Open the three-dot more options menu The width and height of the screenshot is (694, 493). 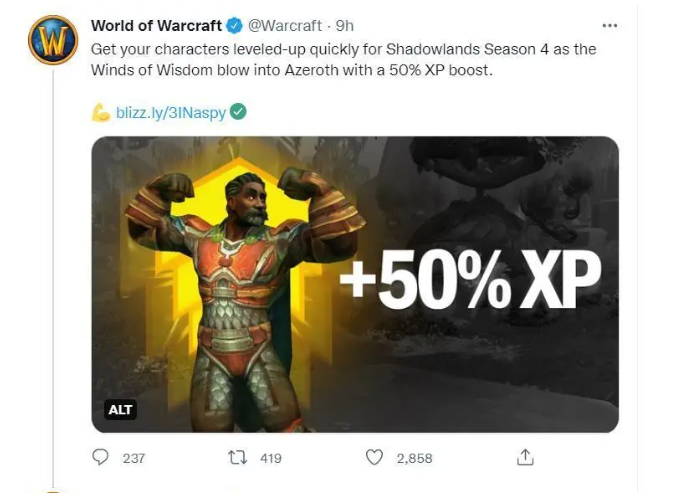(609, 26)
